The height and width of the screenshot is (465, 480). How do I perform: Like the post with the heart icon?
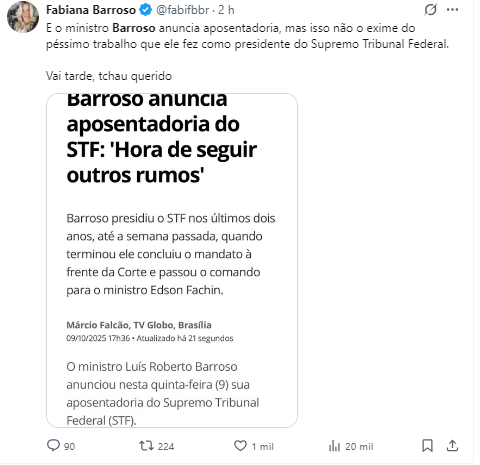point(240,446)
